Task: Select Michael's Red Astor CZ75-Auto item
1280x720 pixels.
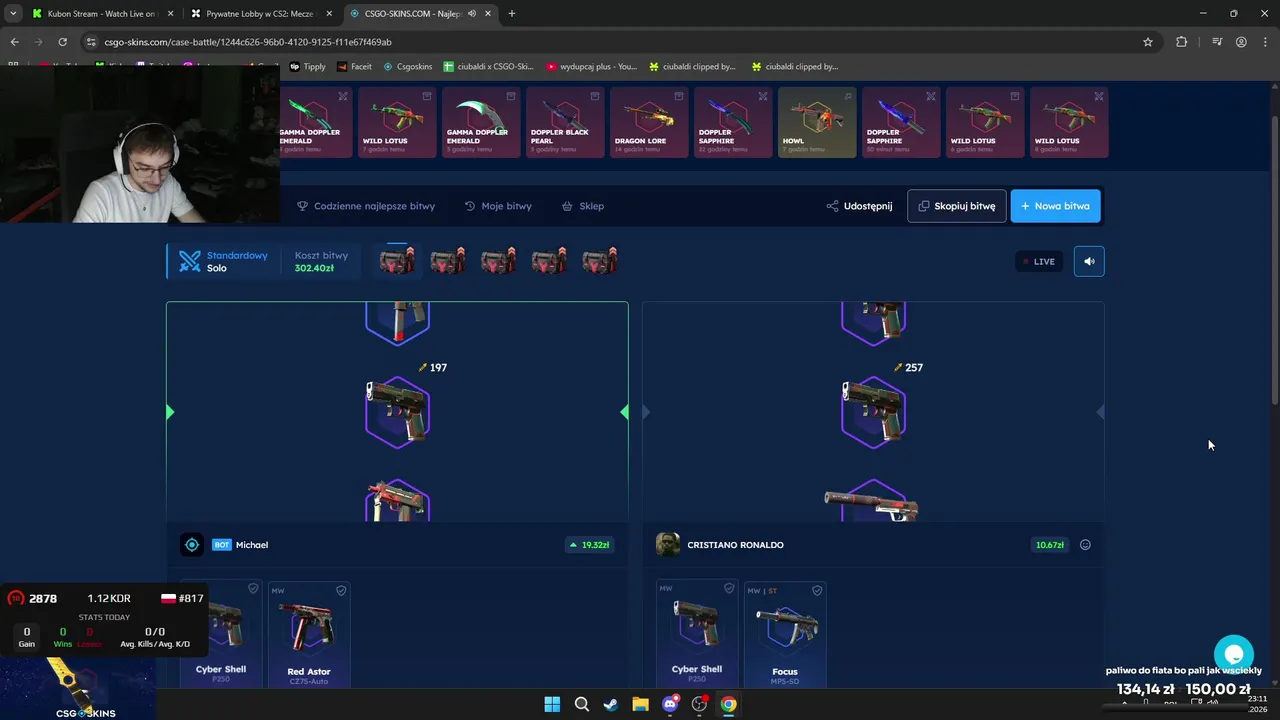Action: (309, 634)
